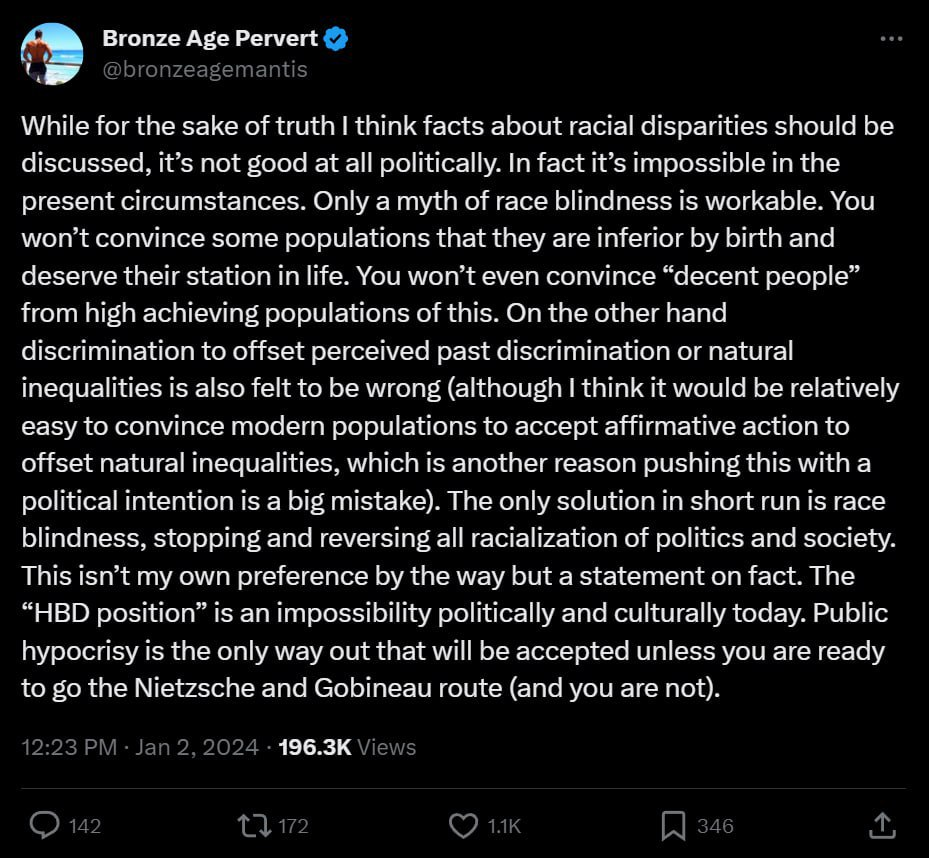Image resolution: width=929 pixels, height=858 pixels.
Task: Click the 142 reply count
Action: coord(85,826)
